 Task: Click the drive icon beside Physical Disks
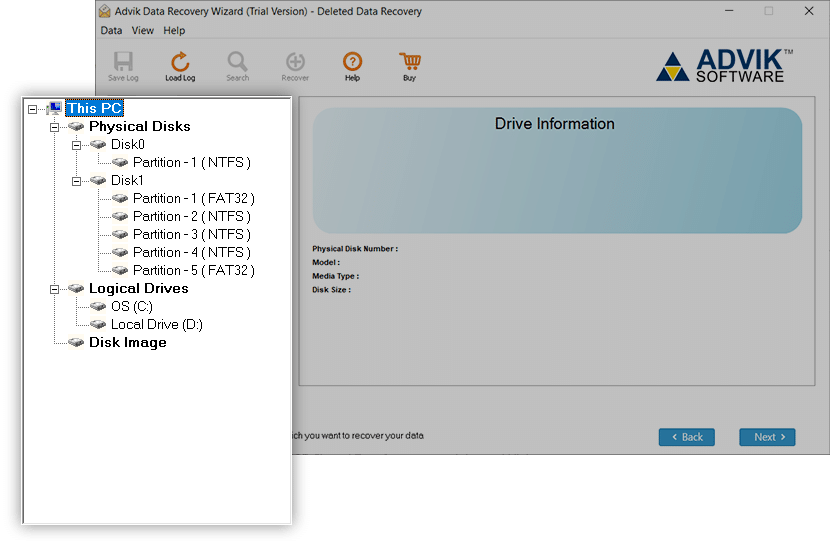pos(76,127)
